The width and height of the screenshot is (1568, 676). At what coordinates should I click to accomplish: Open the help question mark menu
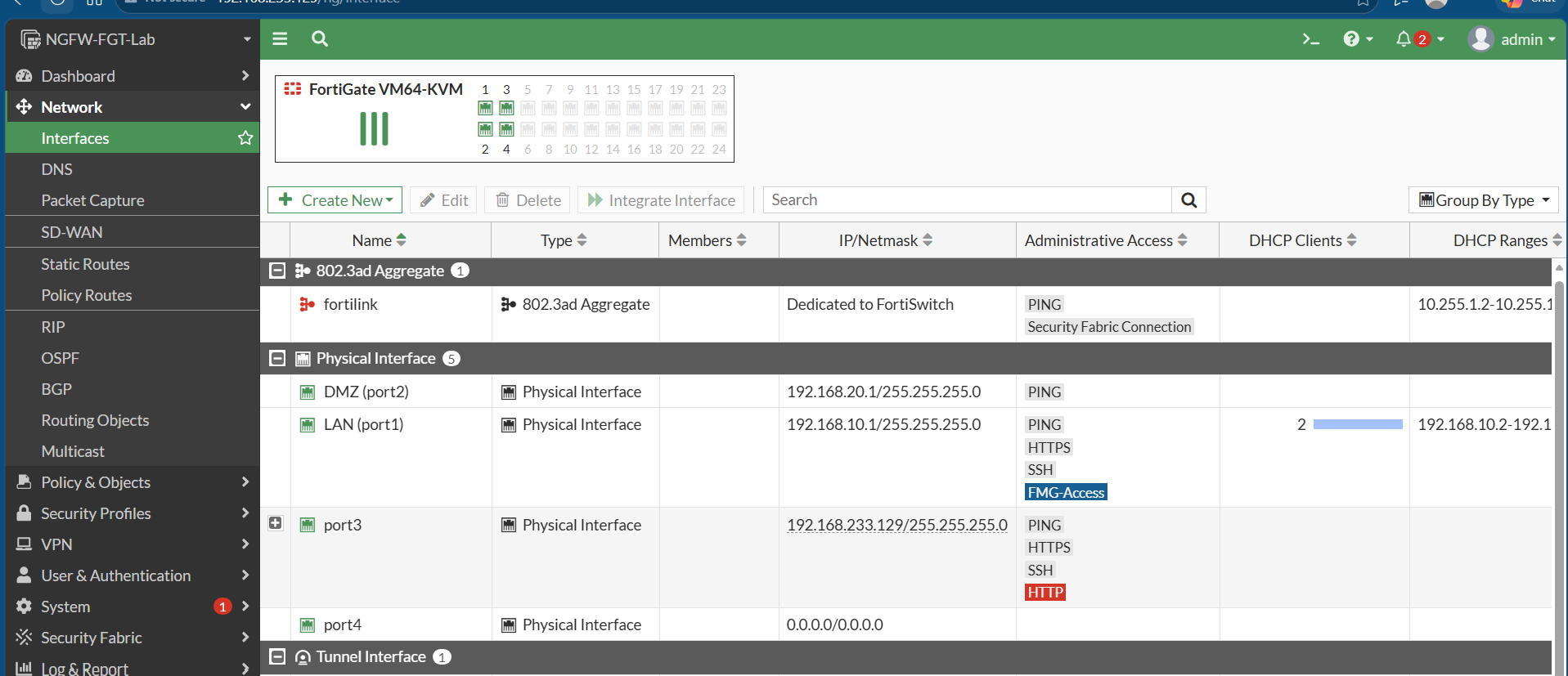coord(1358,39)
